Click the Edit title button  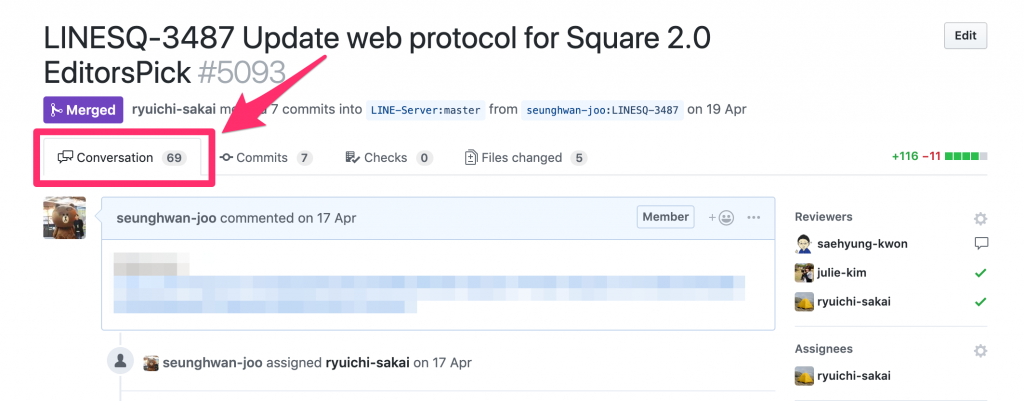pyautogui.click(x=965, y=36)
